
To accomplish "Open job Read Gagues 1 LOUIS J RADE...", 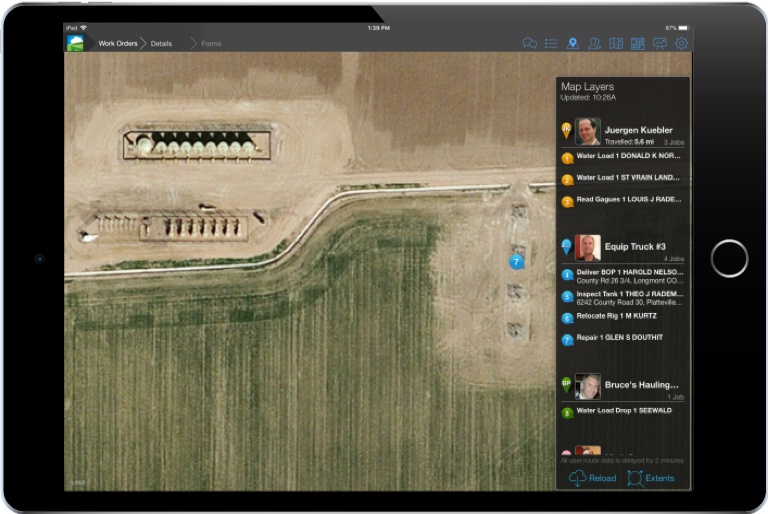I will click(629, 199).
